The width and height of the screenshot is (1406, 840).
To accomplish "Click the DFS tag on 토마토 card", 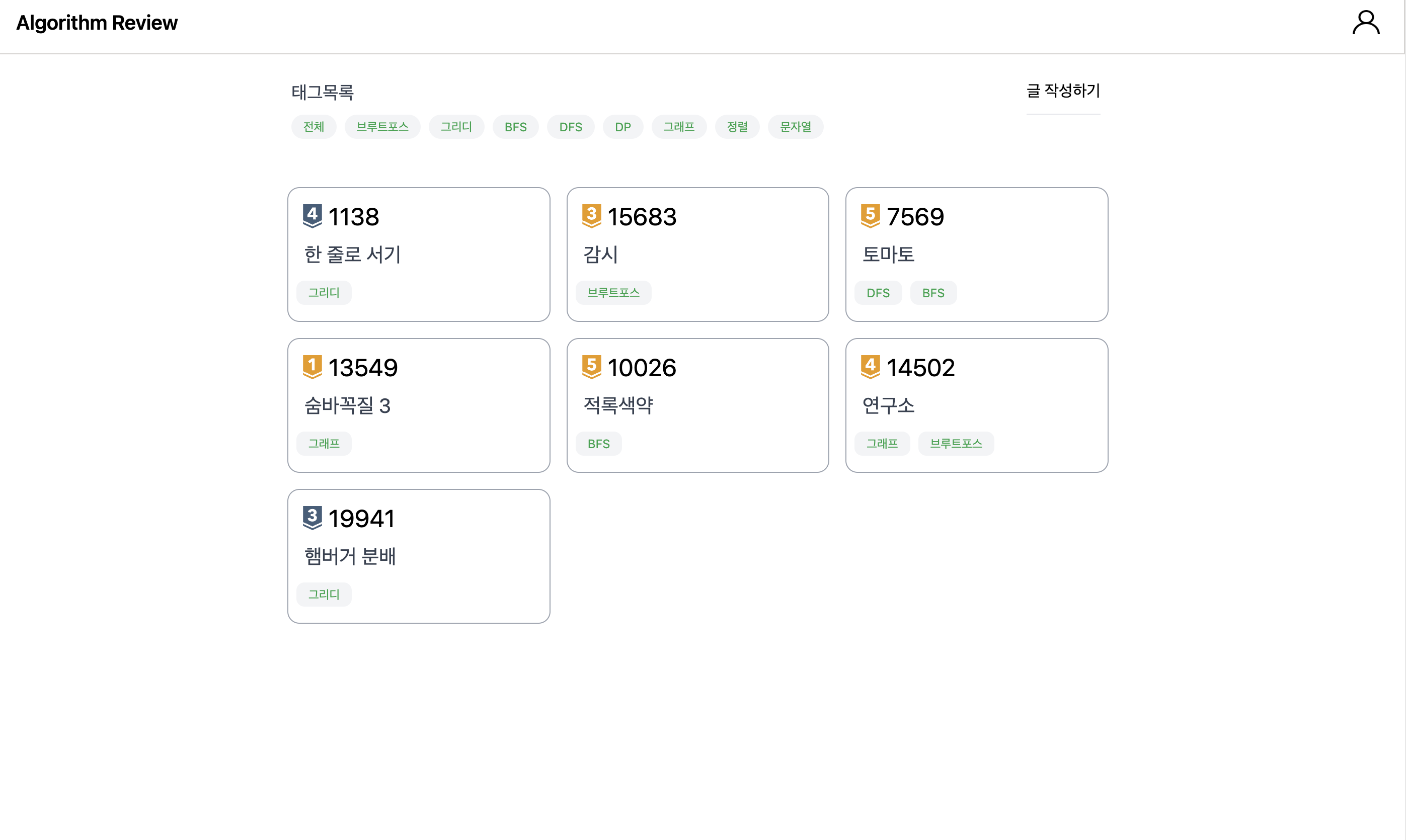I will point(878,293).
